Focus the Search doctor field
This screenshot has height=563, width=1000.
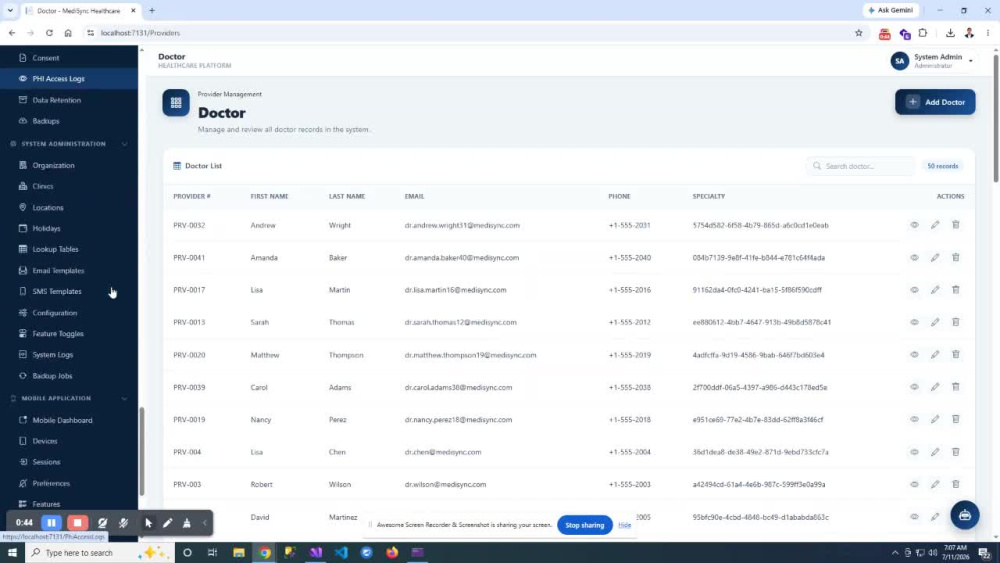[x=861, y=166]
